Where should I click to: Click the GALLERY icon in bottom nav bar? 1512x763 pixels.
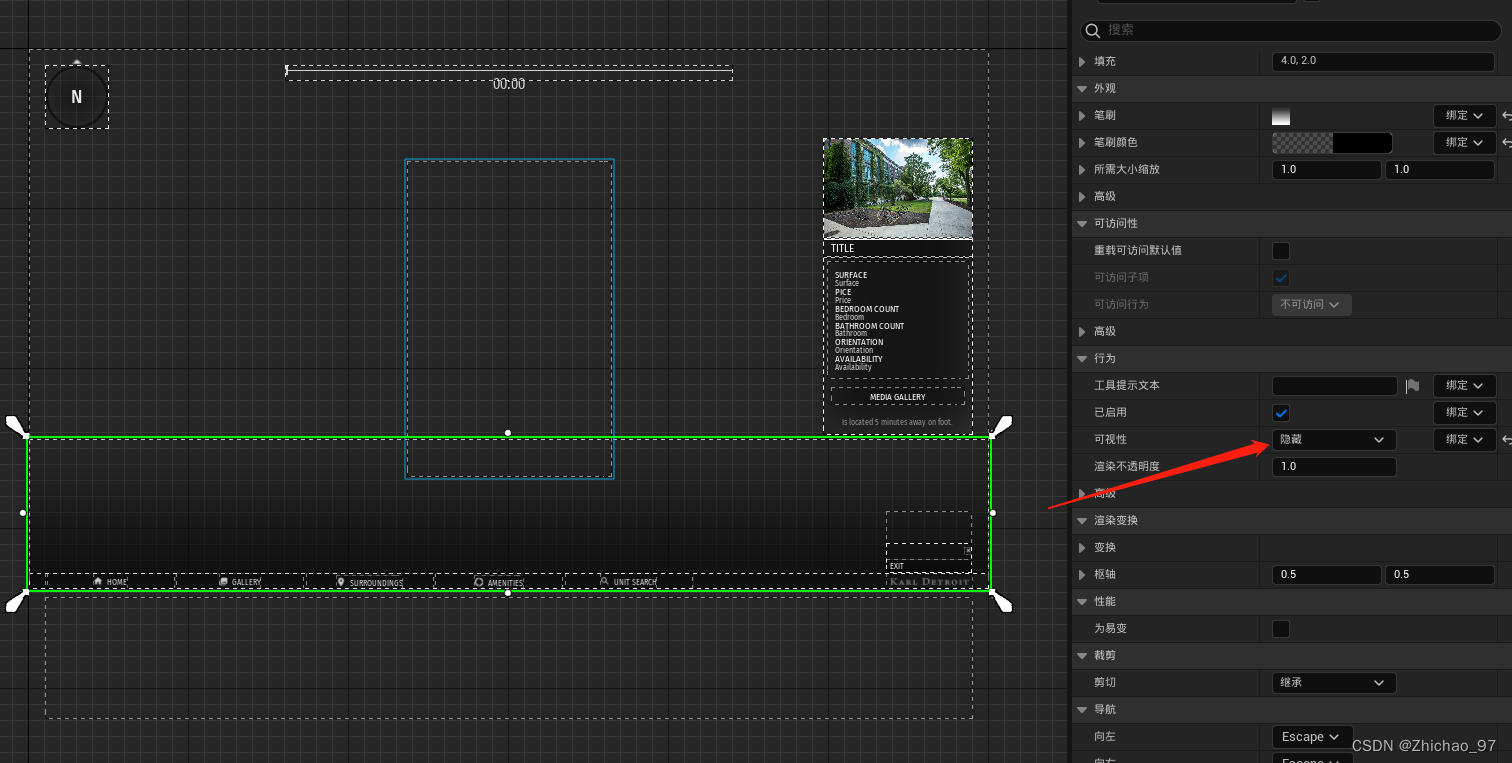222,581
